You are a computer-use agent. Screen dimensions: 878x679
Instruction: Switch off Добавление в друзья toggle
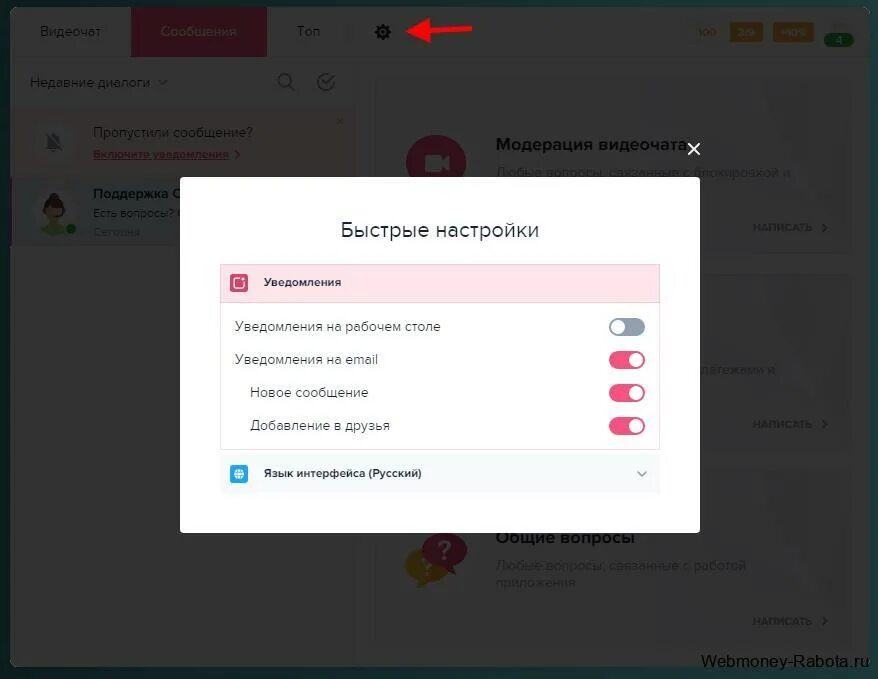(x=627, y=426)
